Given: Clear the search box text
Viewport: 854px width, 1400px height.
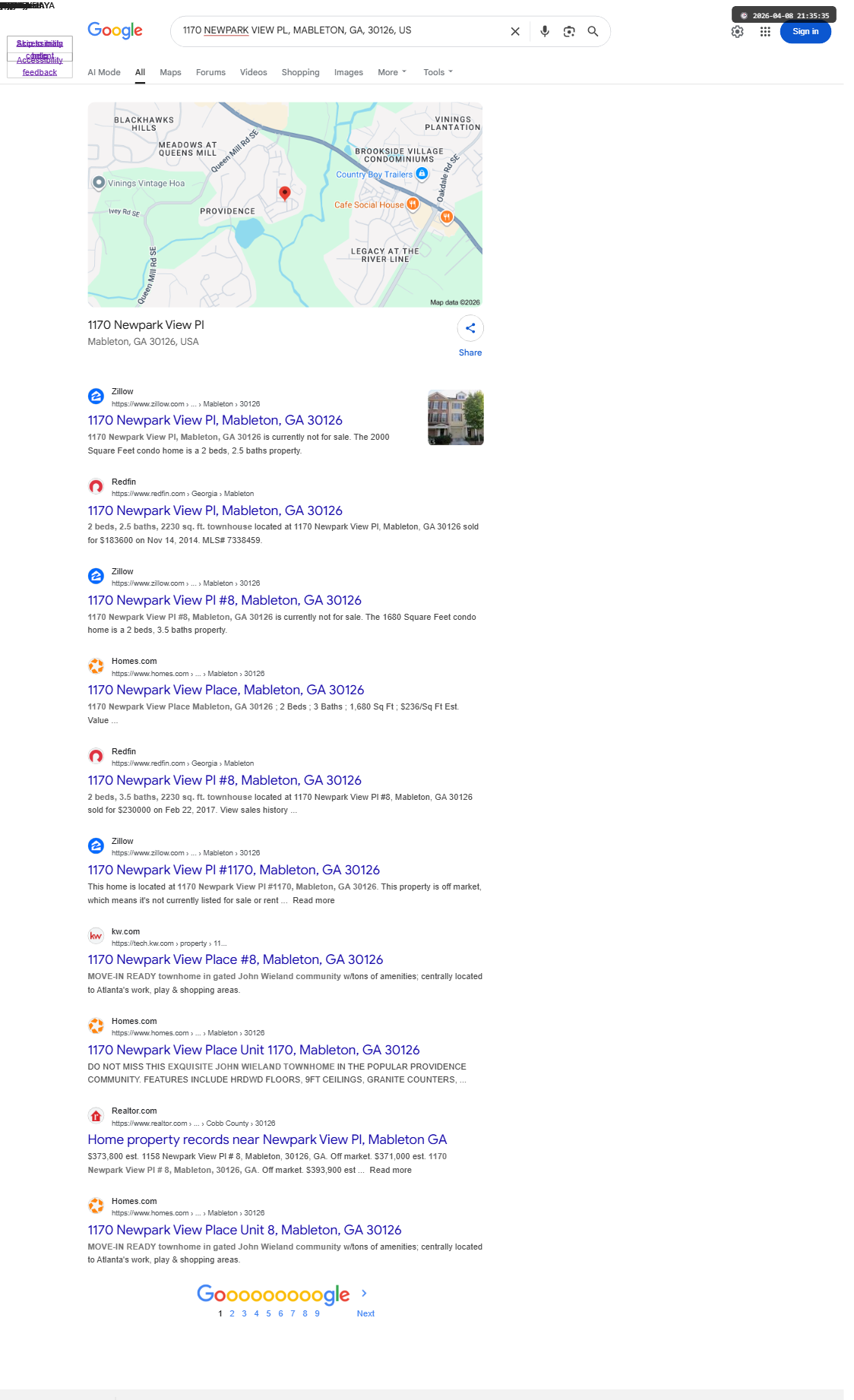Looking at the screenshot, I should click(515, 31).
